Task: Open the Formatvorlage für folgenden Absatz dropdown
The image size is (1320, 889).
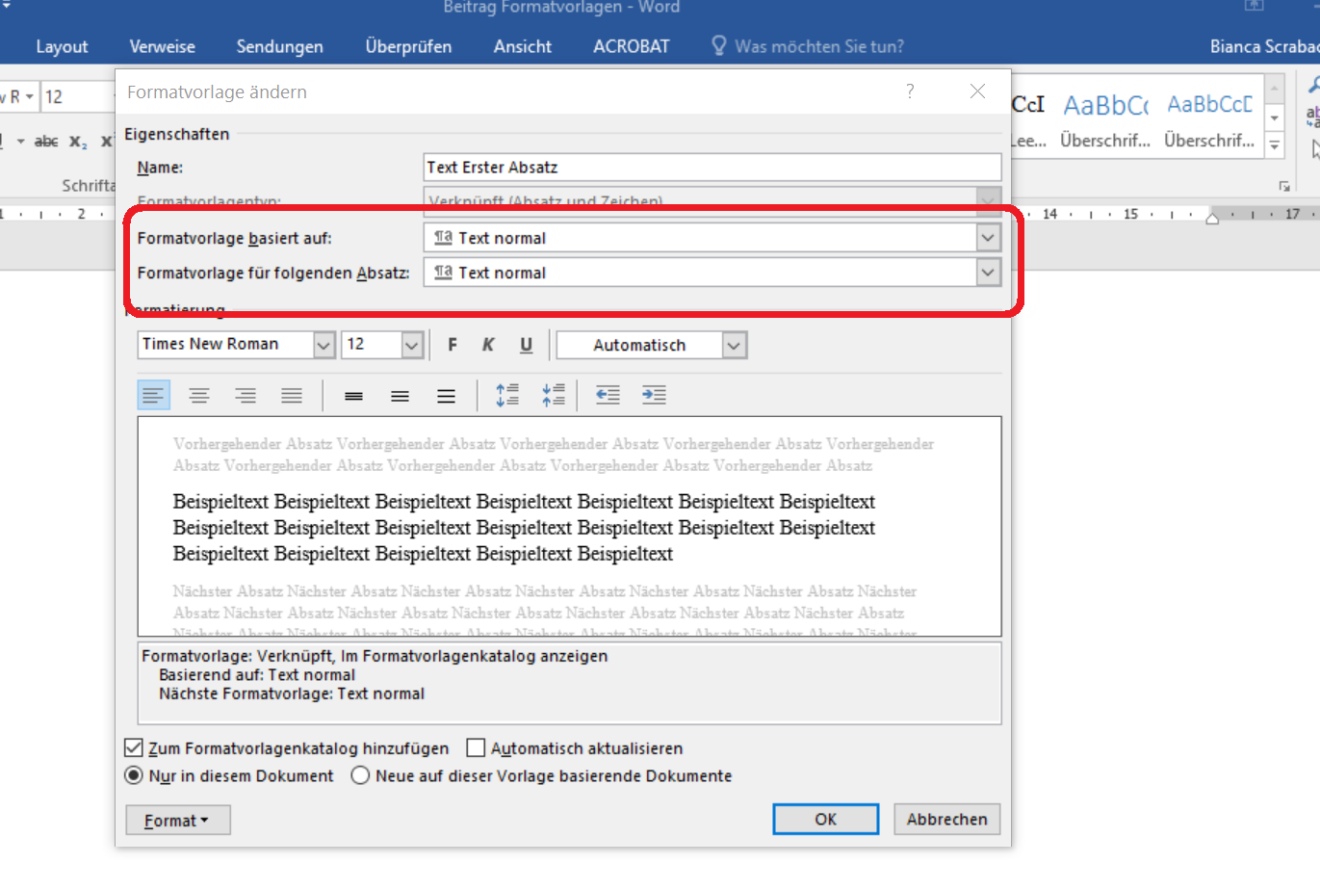Action: tap(987, 272)
